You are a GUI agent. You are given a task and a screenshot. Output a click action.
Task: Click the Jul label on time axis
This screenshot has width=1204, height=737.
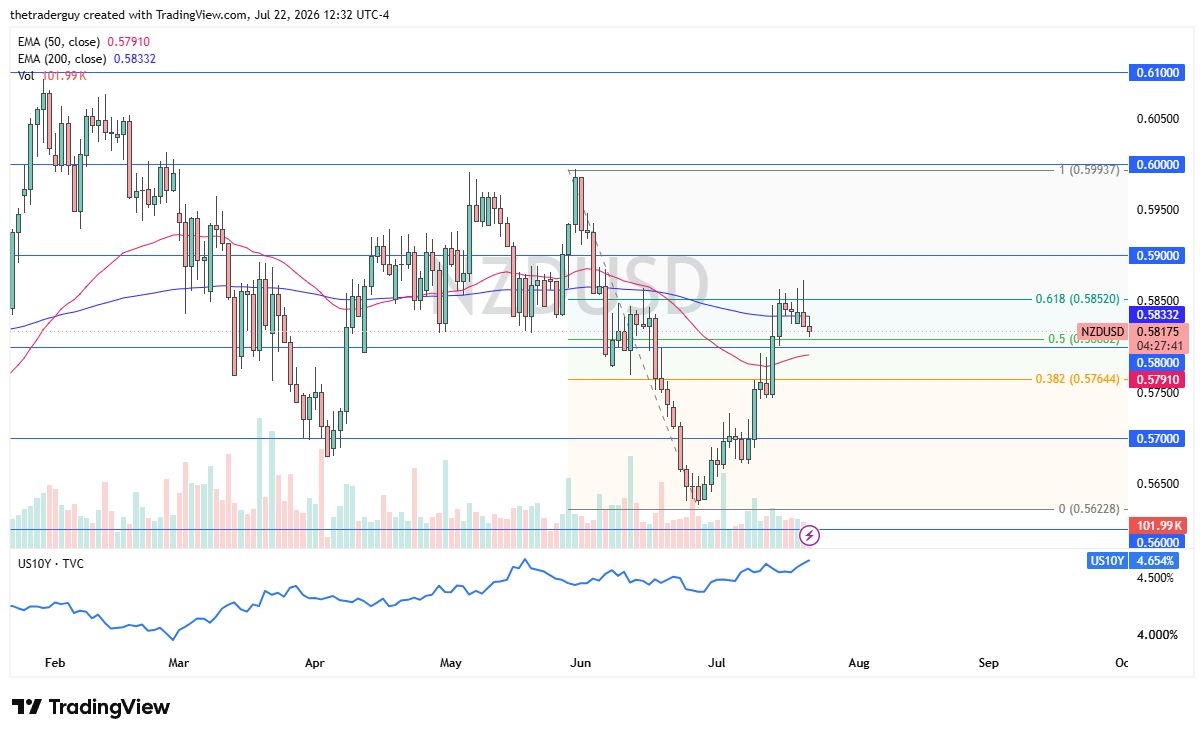point(716,662)
